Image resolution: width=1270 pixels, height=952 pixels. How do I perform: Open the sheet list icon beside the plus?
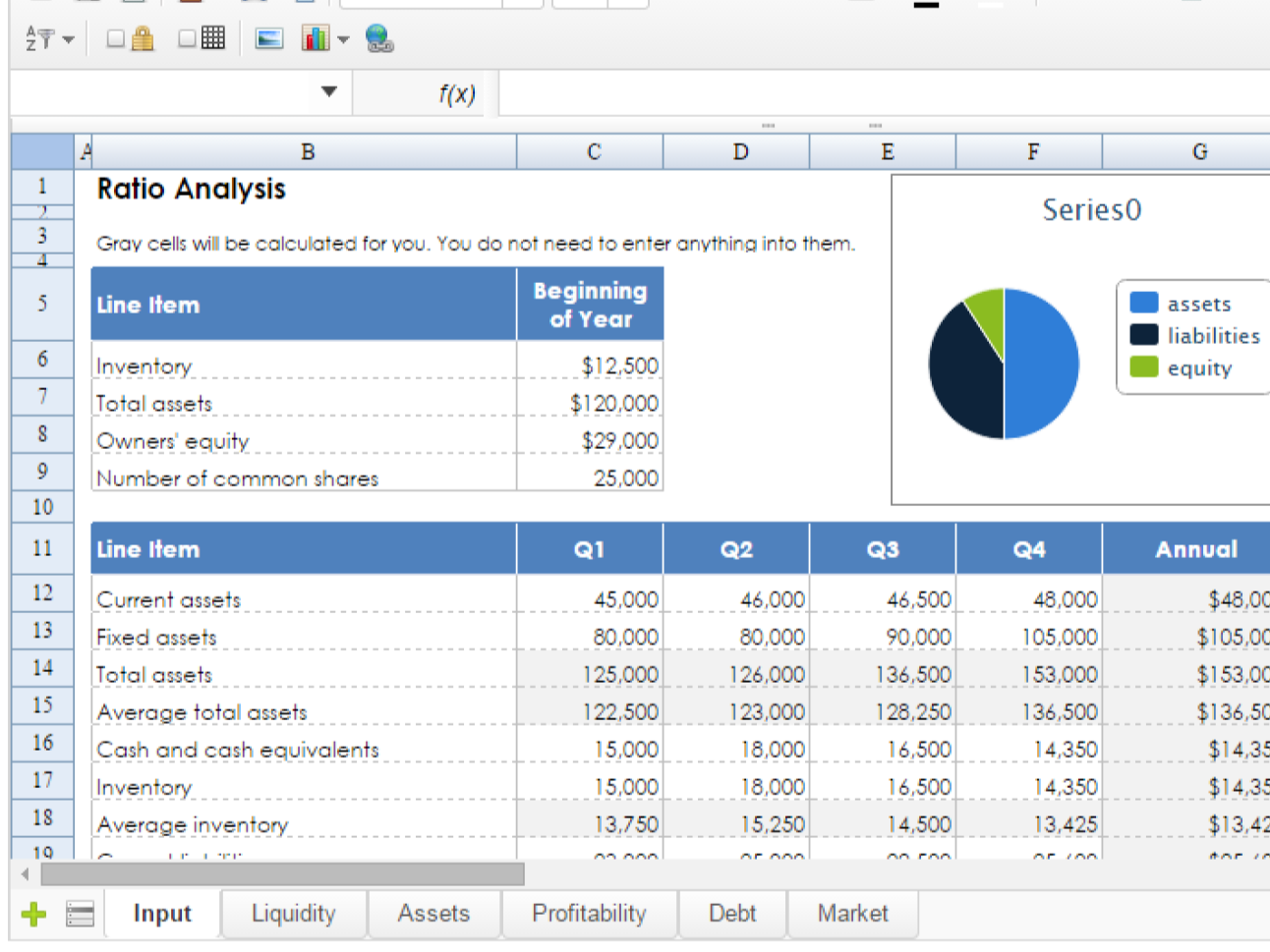pos(81,914)
